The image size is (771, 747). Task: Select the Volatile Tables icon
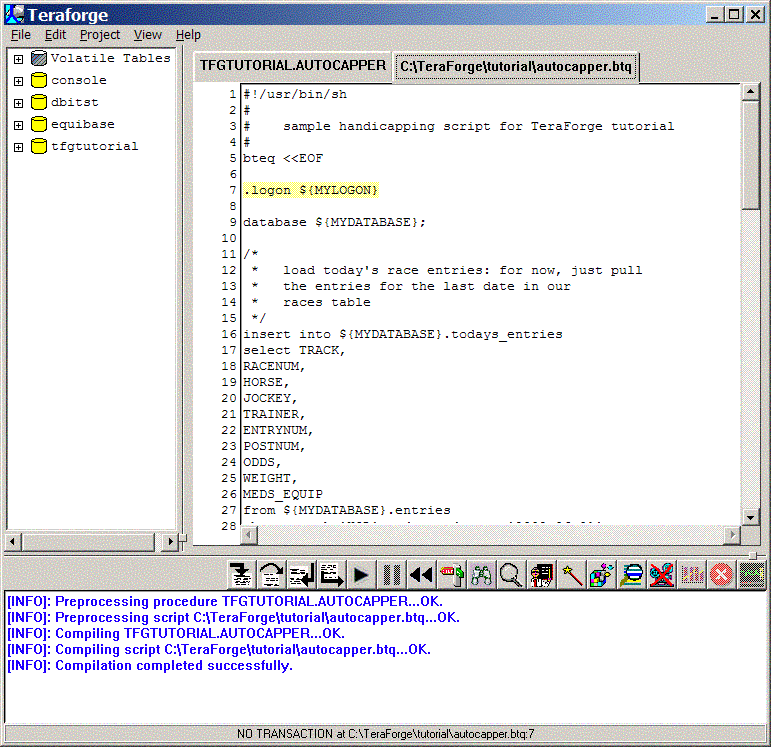point(39,58)
